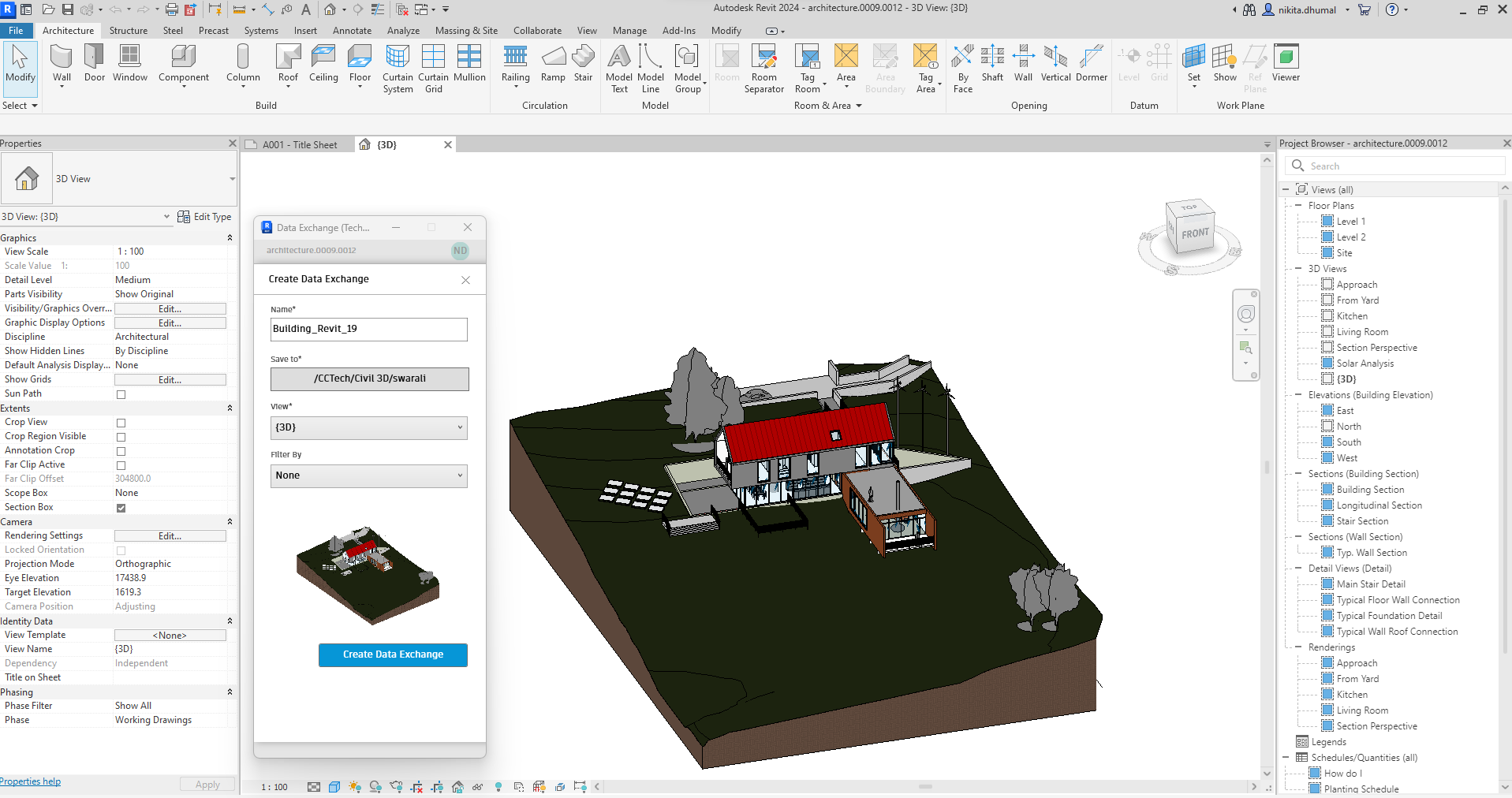Switch to the Annotate ribbon tab
The height and width of the screenshot is (798, 1512).
pyautogui.click(x=352, y=31)
